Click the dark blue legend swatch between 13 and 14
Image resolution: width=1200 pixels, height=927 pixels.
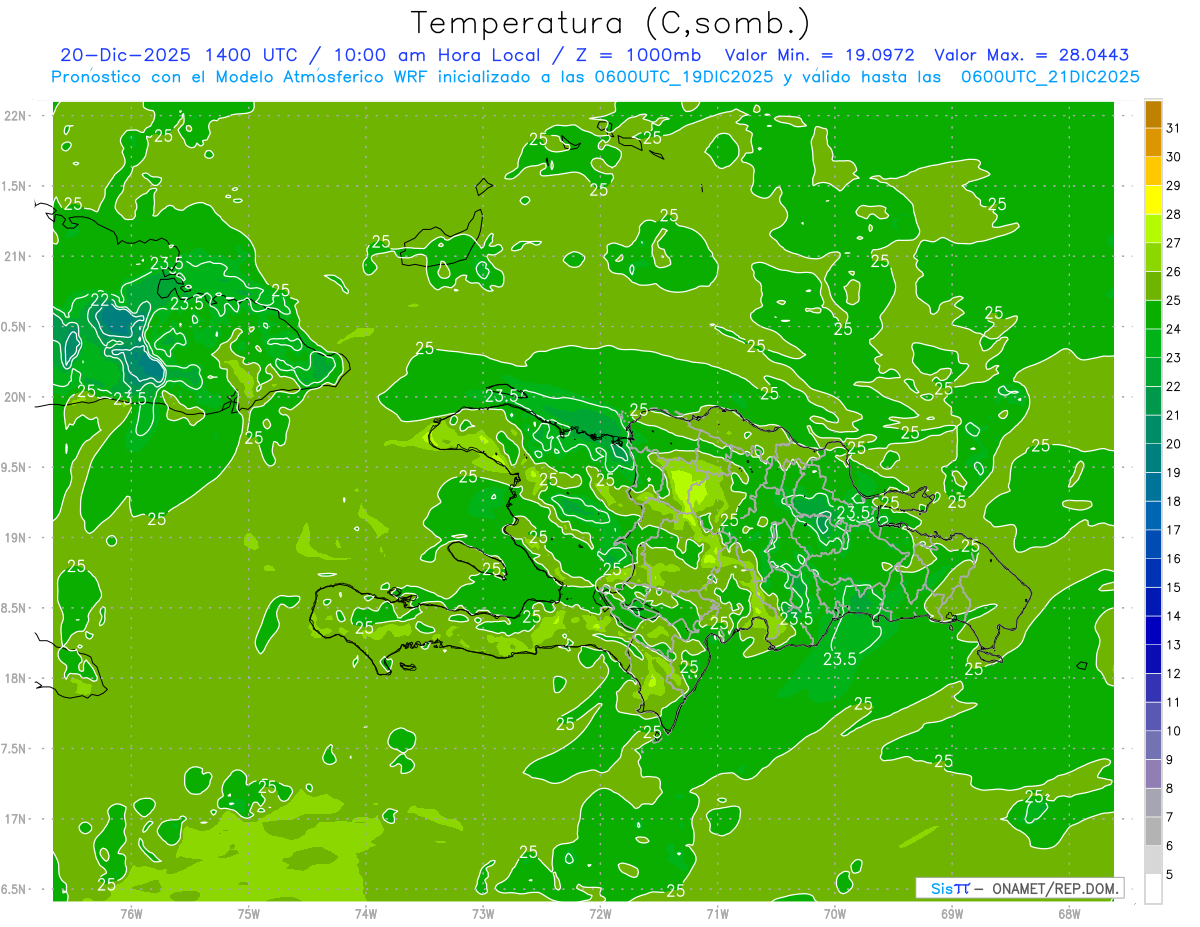click(1153, 631)
